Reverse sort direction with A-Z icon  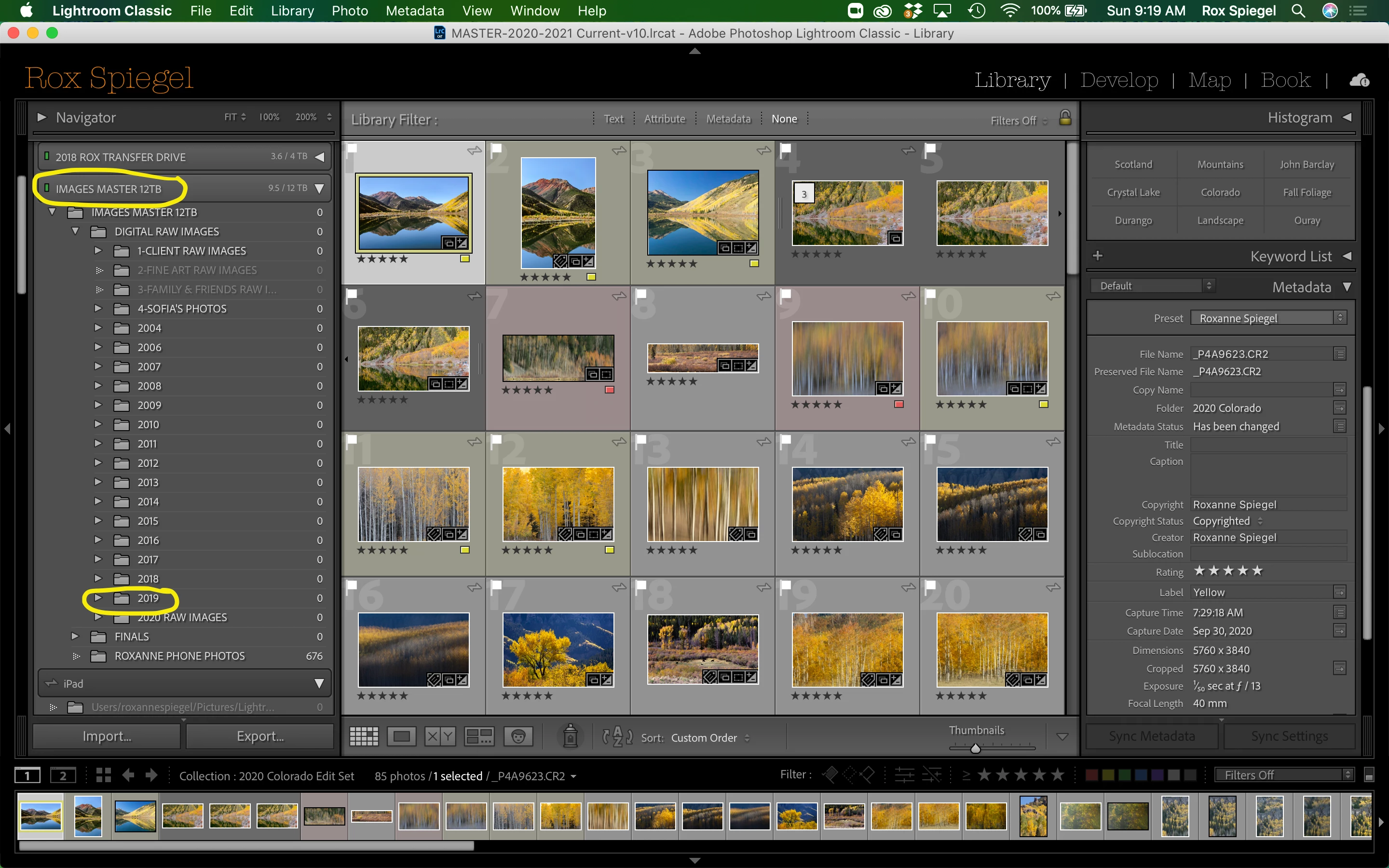click(617, 736)
